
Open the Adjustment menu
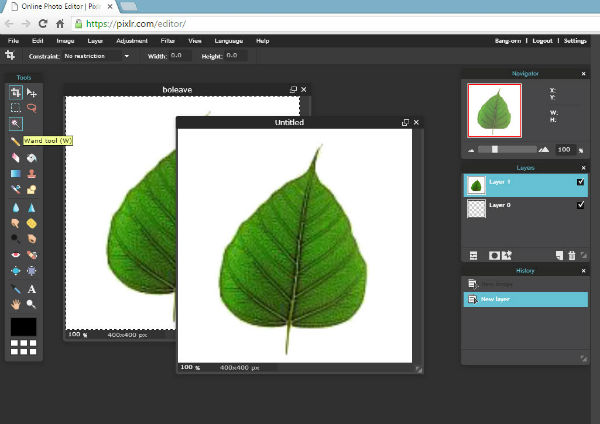[x=132, y=41]
